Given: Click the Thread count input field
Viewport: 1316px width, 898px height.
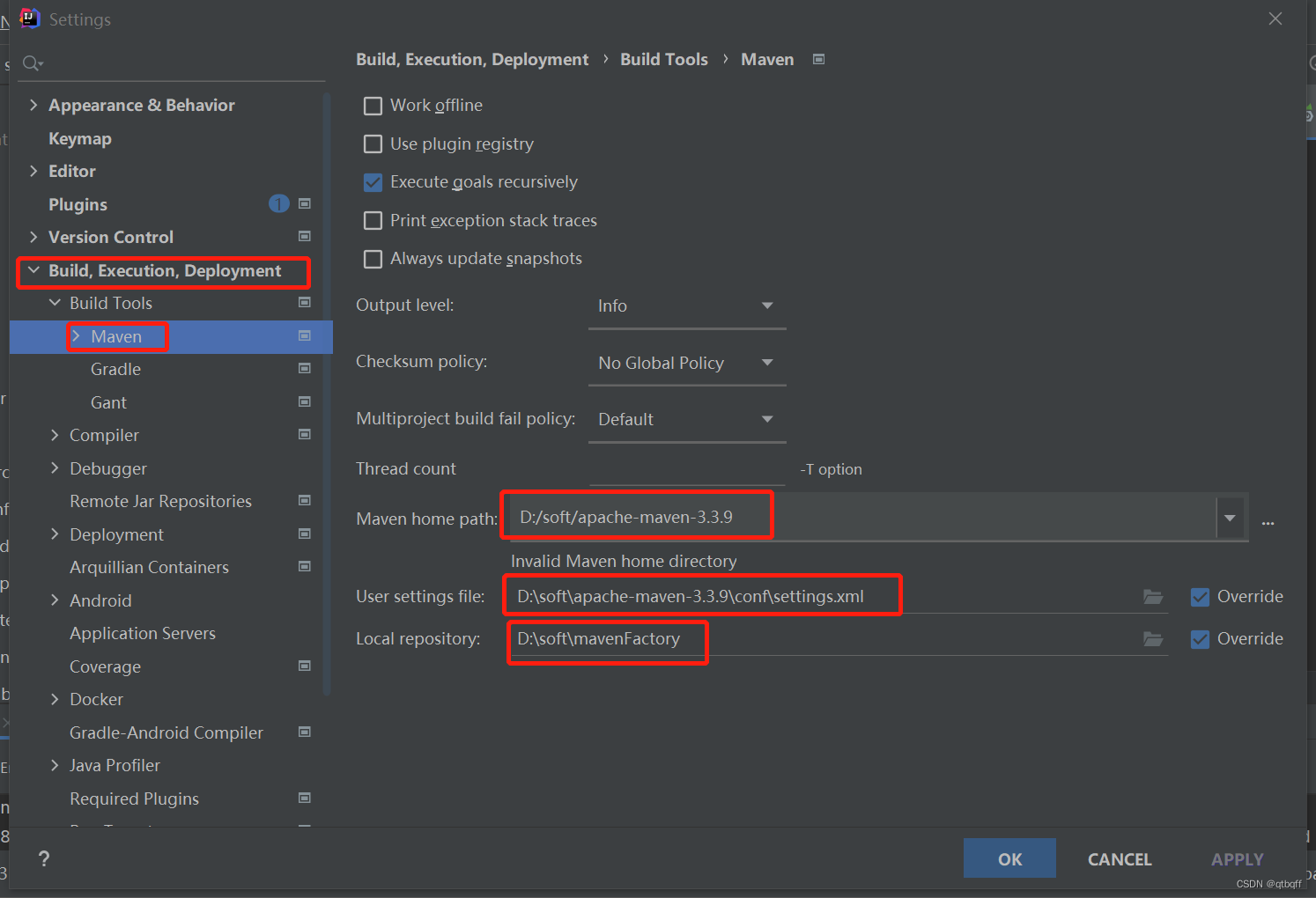Looking at the screenshot, I should (687, 469).
